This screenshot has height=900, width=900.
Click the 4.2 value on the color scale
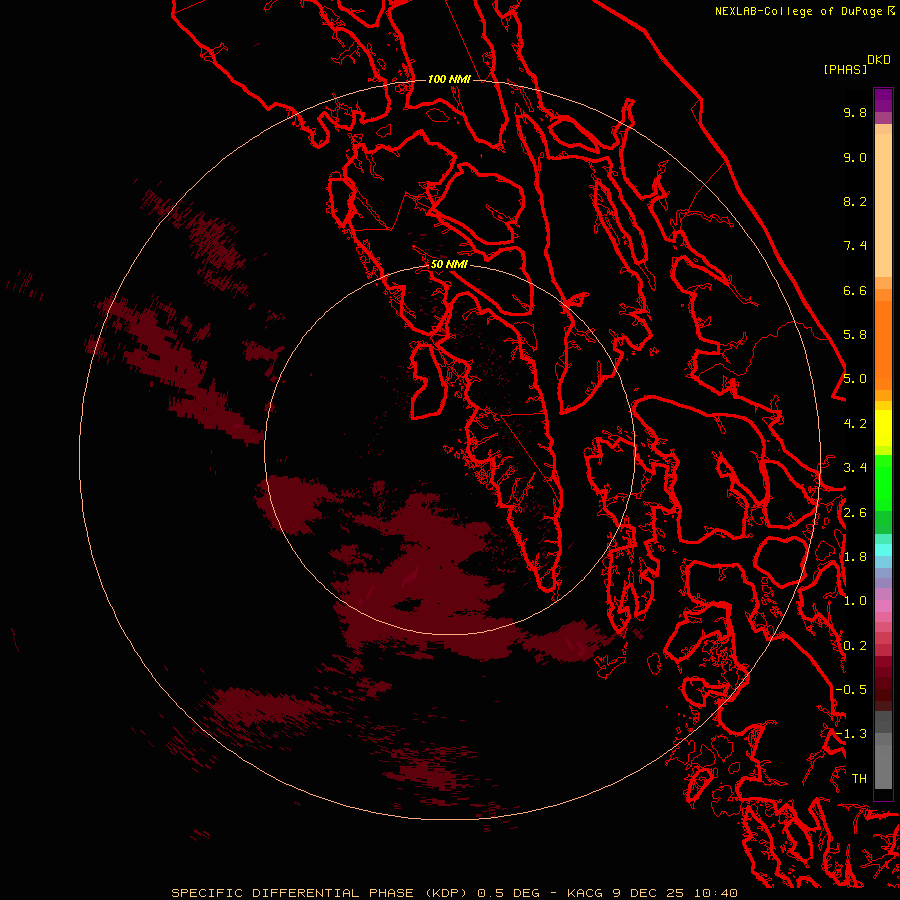click(x=855, y=424)
